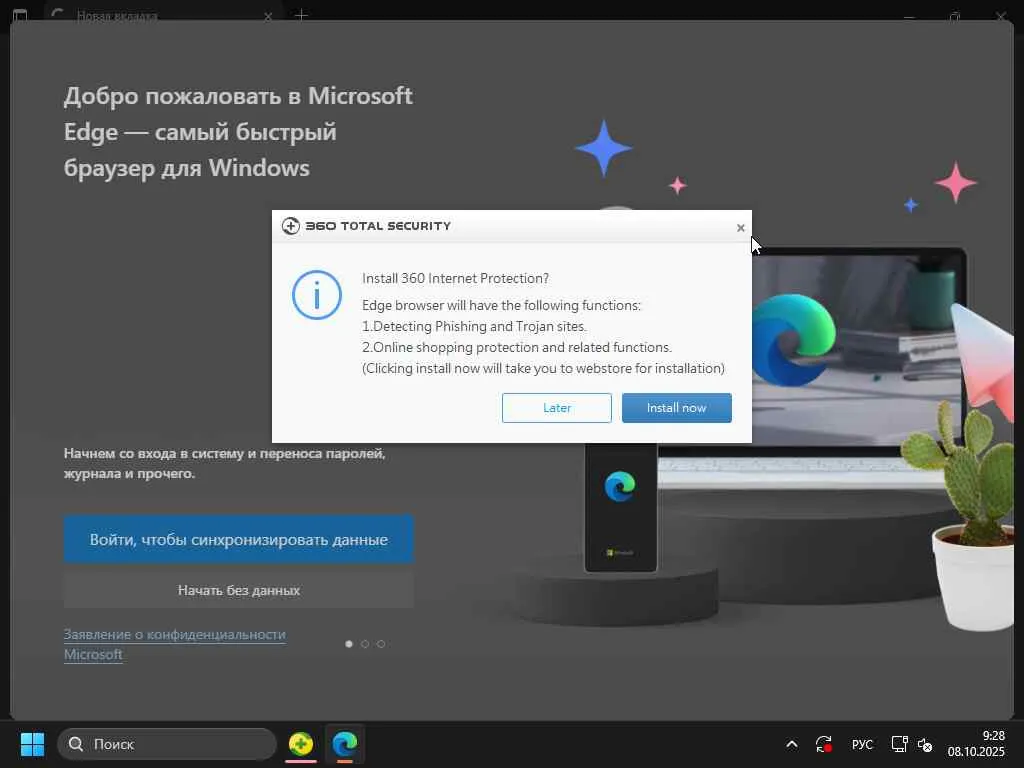Click the blue info icon in dialog
The width and height of the screenshot is (1024, 768).
[317, 295]
